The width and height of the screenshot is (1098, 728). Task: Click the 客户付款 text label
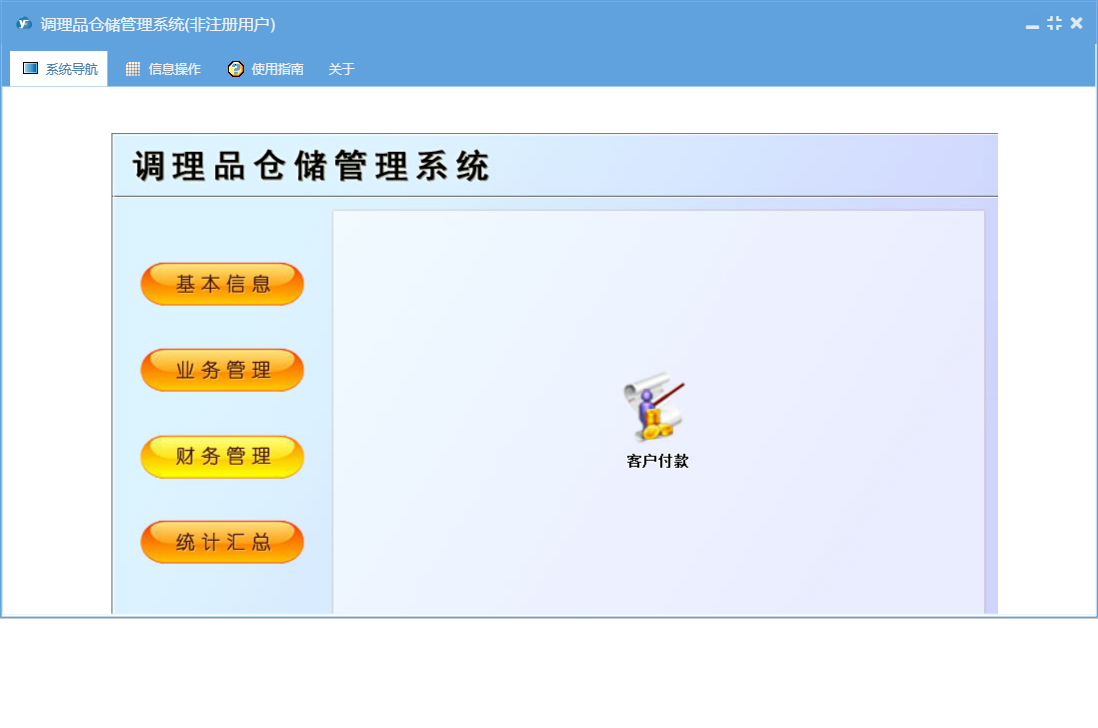coord(657,461)
